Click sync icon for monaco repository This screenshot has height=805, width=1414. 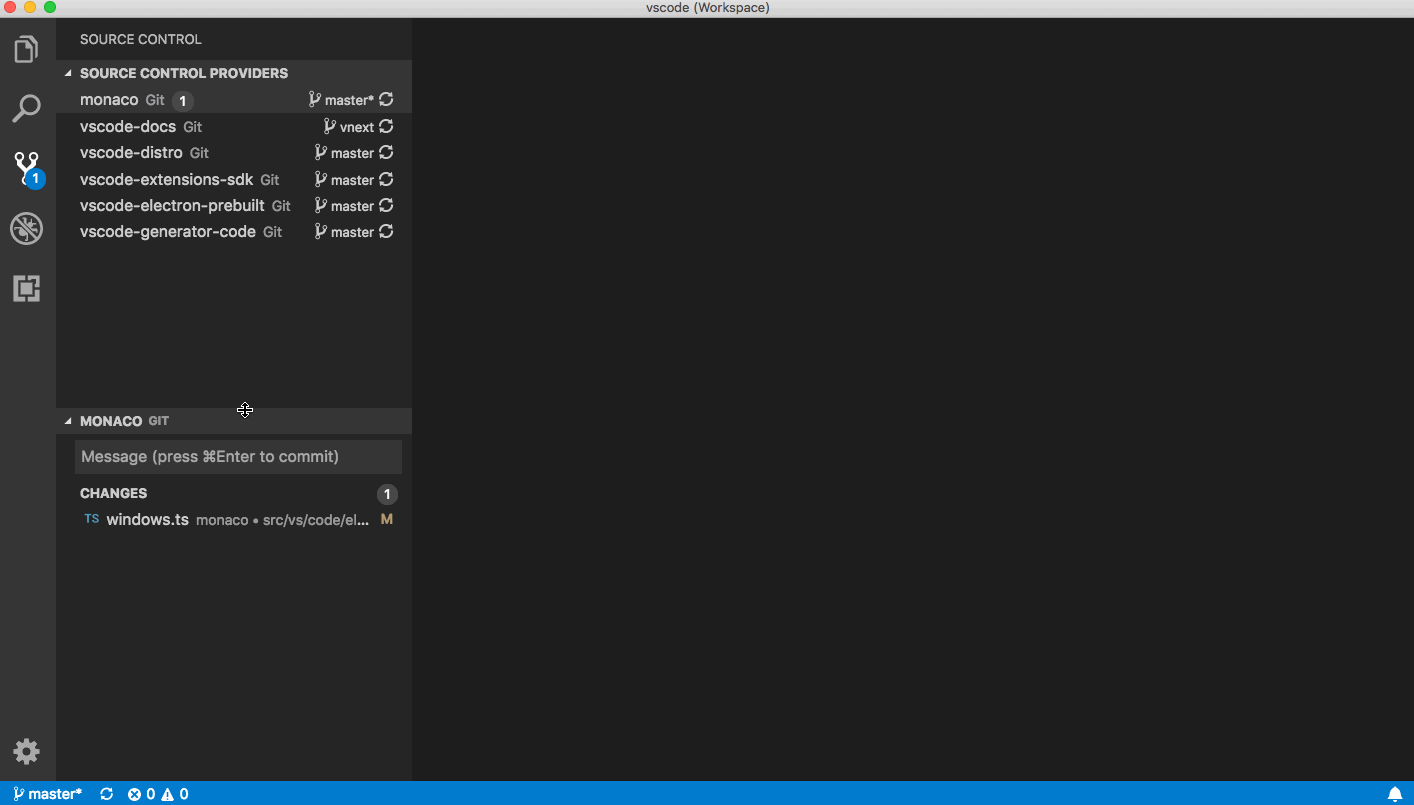click(x=386, y=100)
